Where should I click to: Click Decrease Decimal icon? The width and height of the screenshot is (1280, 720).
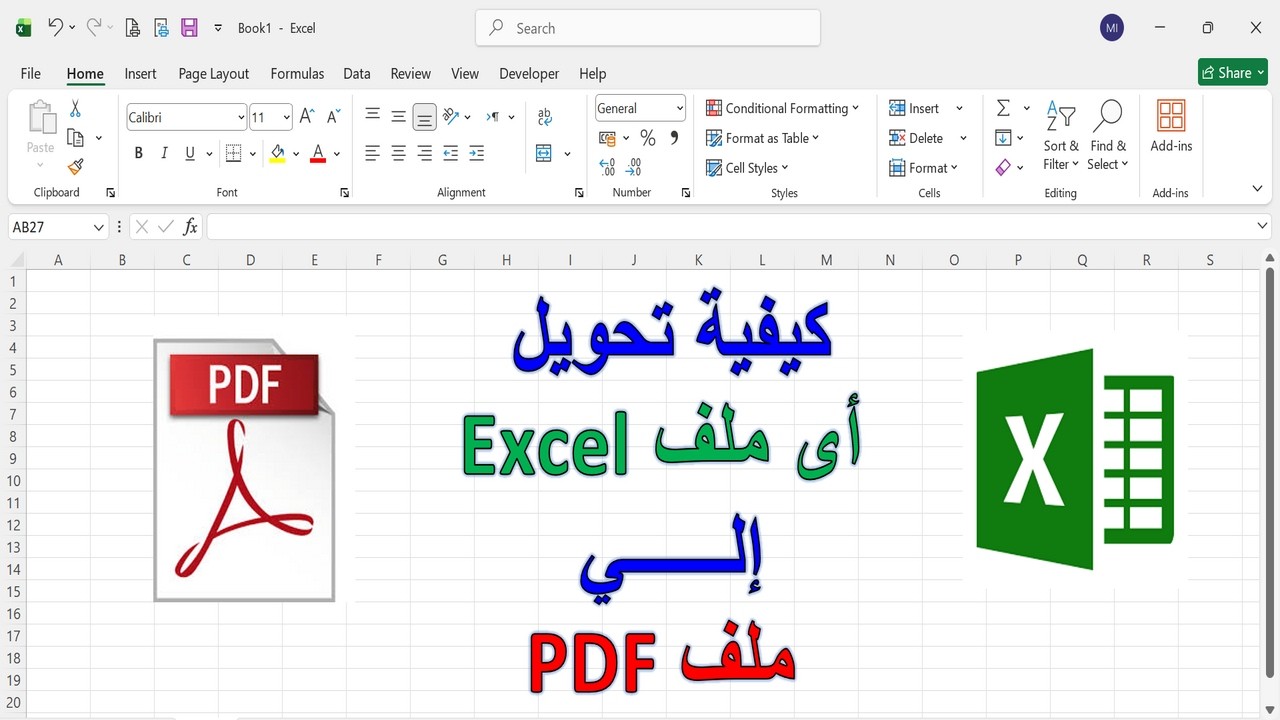click(633, 167)
